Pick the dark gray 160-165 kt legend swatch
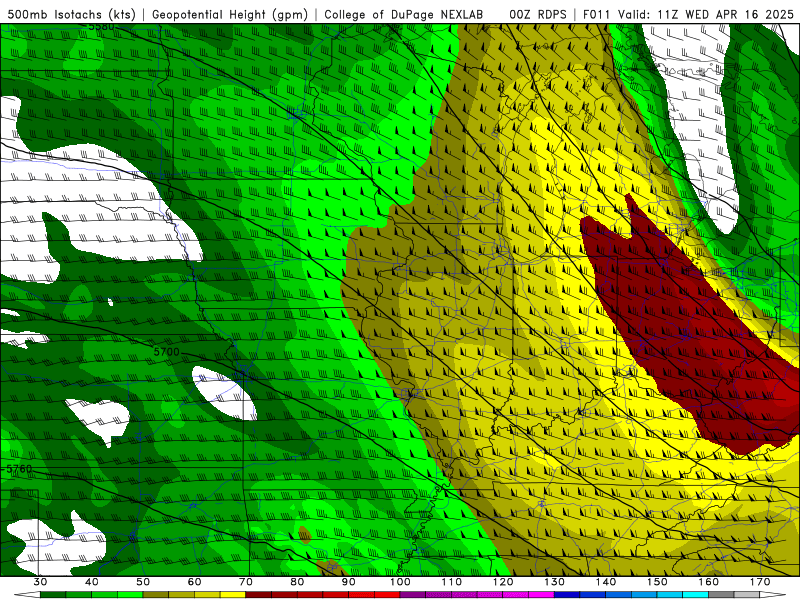The height and width of the screenshot is (600, 800). [721, 595]
